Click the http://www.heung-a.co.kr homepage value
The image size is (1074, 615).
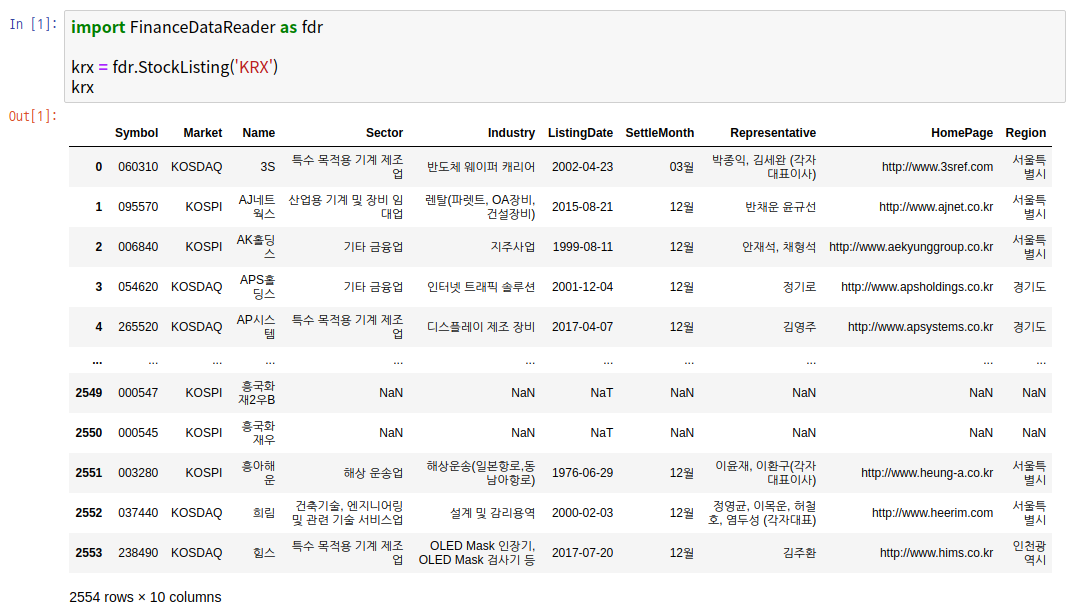point(927,473)
